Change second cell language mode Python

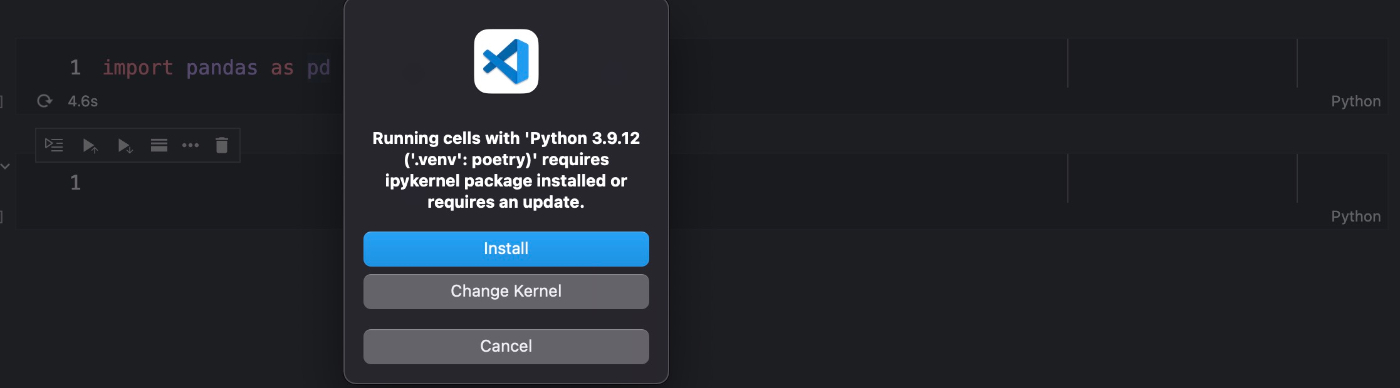click(x=1355, y=217)
